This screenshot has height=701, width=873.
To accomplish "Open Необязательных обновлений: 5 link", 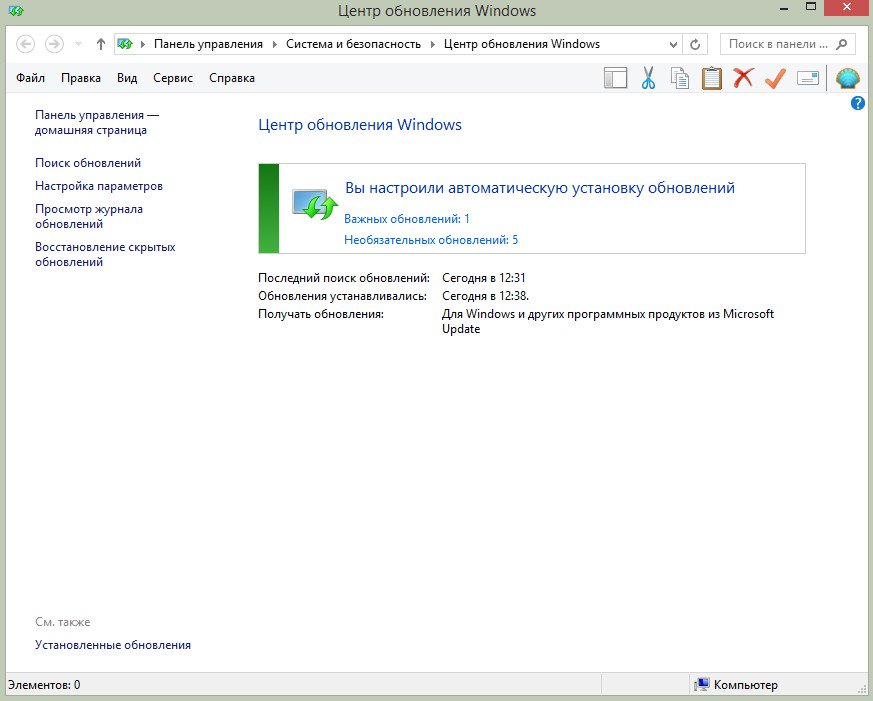I will click(431, 240).
